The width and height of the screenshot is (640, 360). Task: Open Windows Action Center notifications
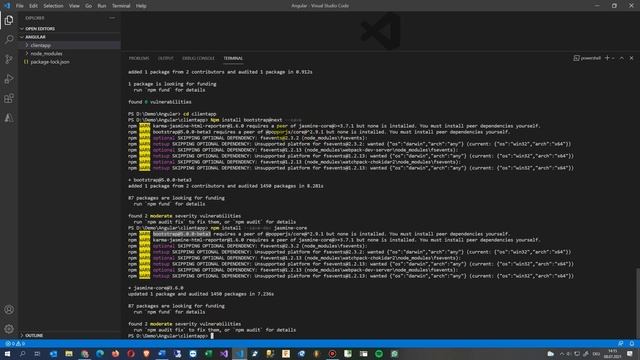630,353
